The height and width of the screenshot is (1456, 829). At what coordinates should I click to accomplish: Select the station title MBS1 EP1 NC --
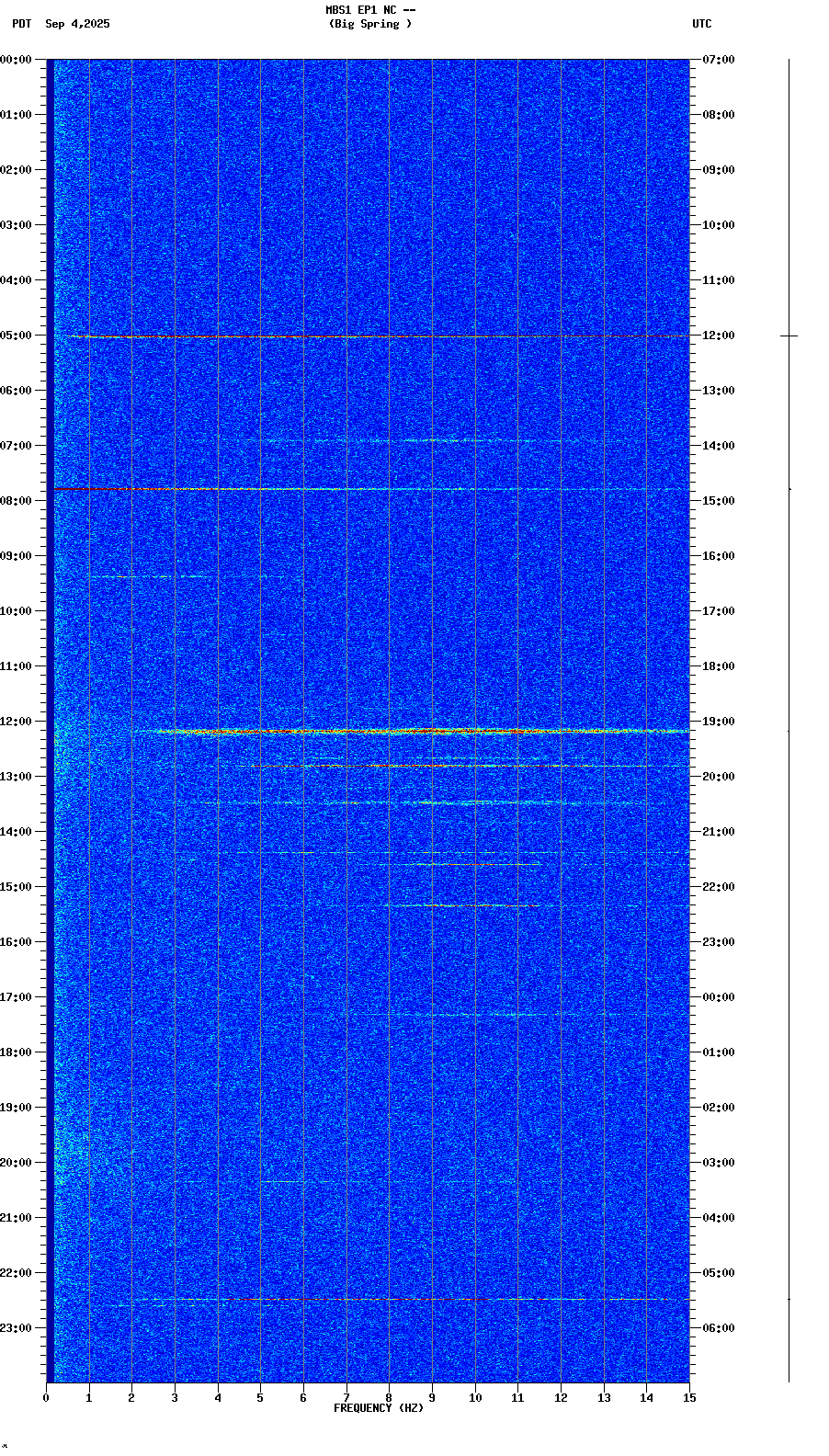tap(370, 10)
